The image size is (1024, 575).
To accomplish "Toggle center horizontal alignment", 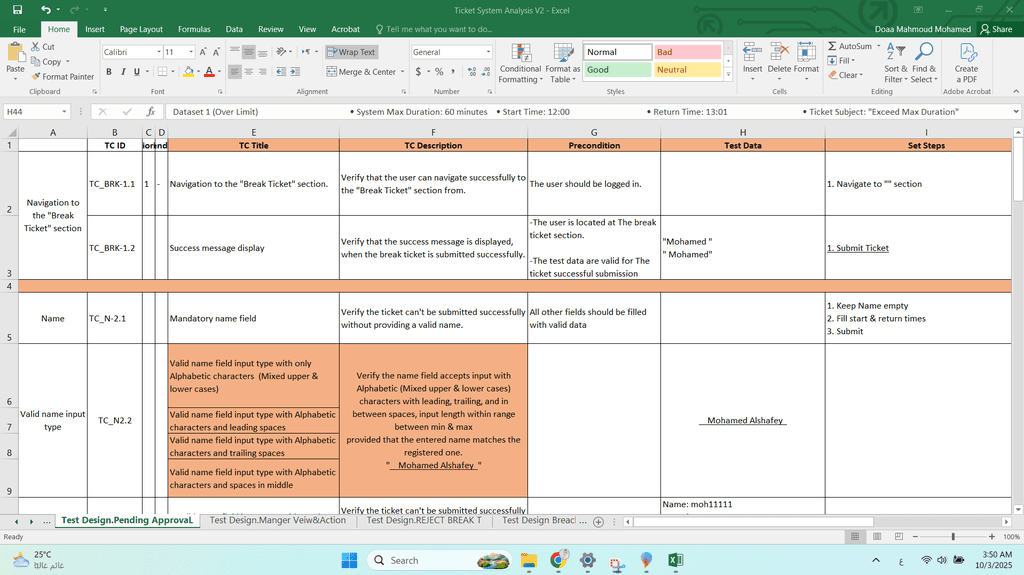I will pyautogui.click(x=249, y=71).
